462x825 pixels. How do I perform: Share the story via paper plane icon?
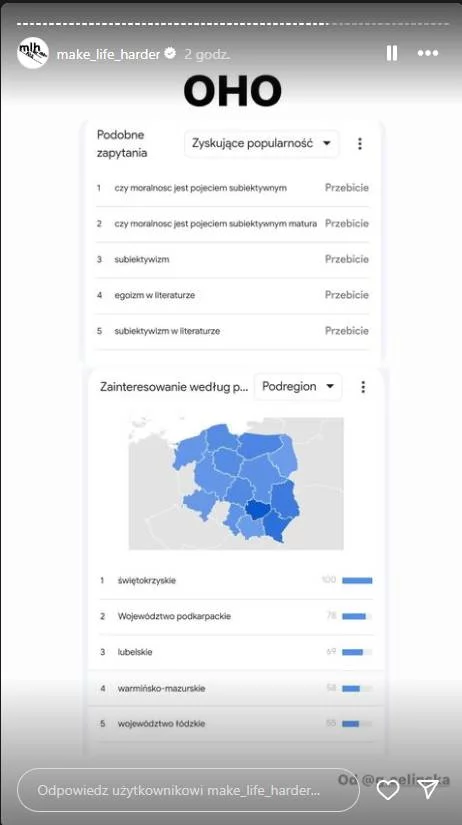pyautogui.click(x=428, y=789)
